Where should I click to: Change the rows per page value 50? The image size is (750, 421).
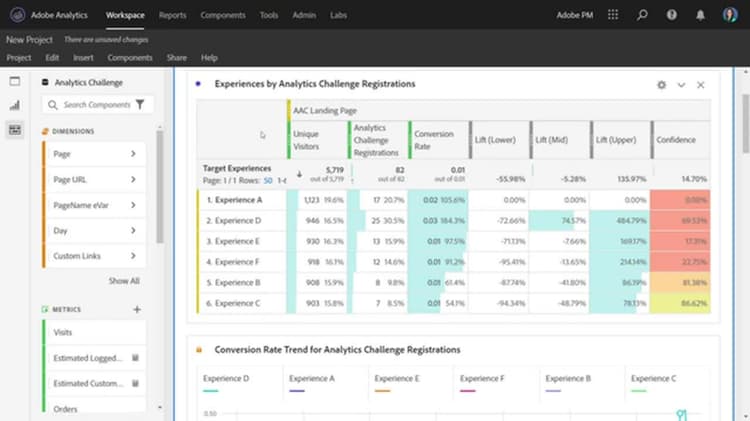[268, 180]
